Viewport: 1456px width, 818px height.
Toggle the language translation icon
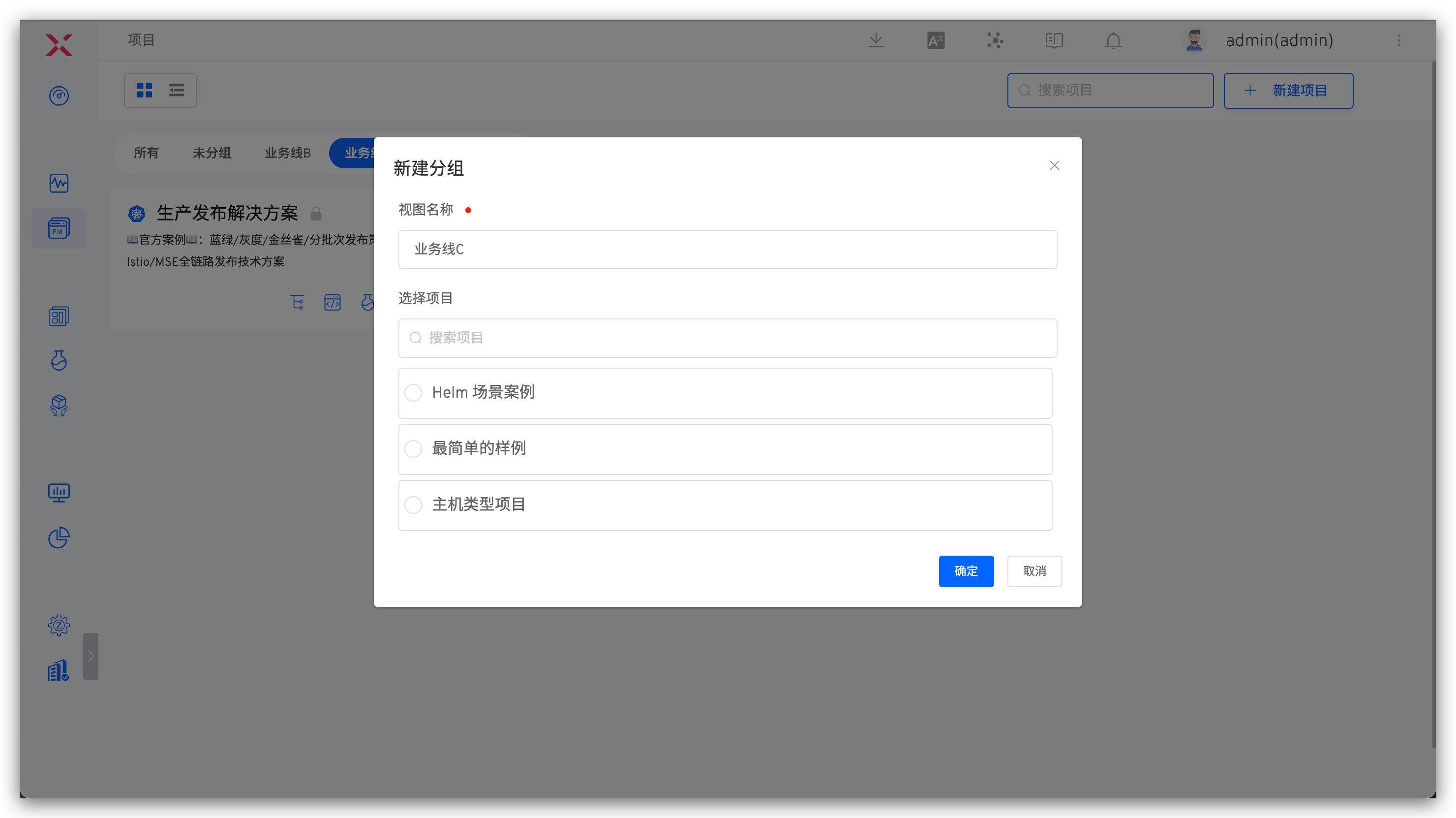[936, 41]
